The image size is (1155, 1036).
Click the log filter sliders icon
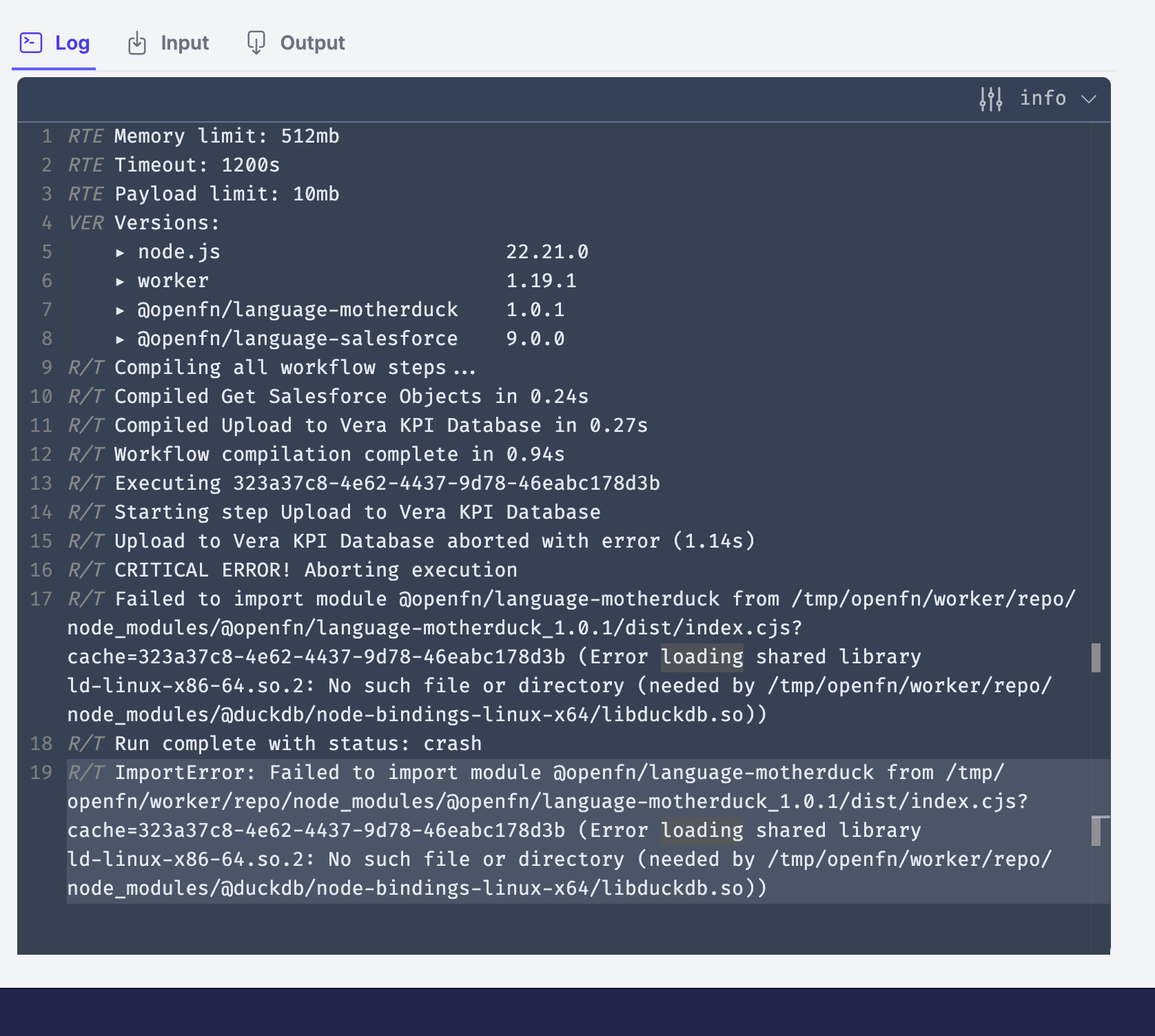tap(990, 99)
